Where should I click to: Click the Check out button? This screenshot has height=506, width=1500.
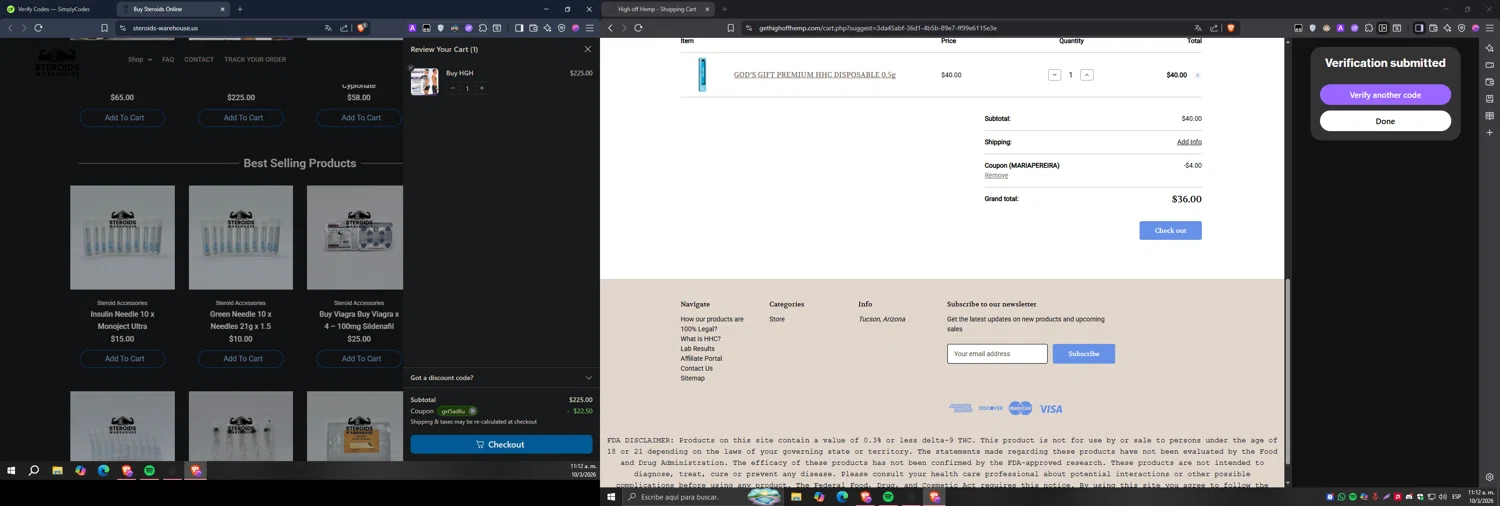point(1170,230)
